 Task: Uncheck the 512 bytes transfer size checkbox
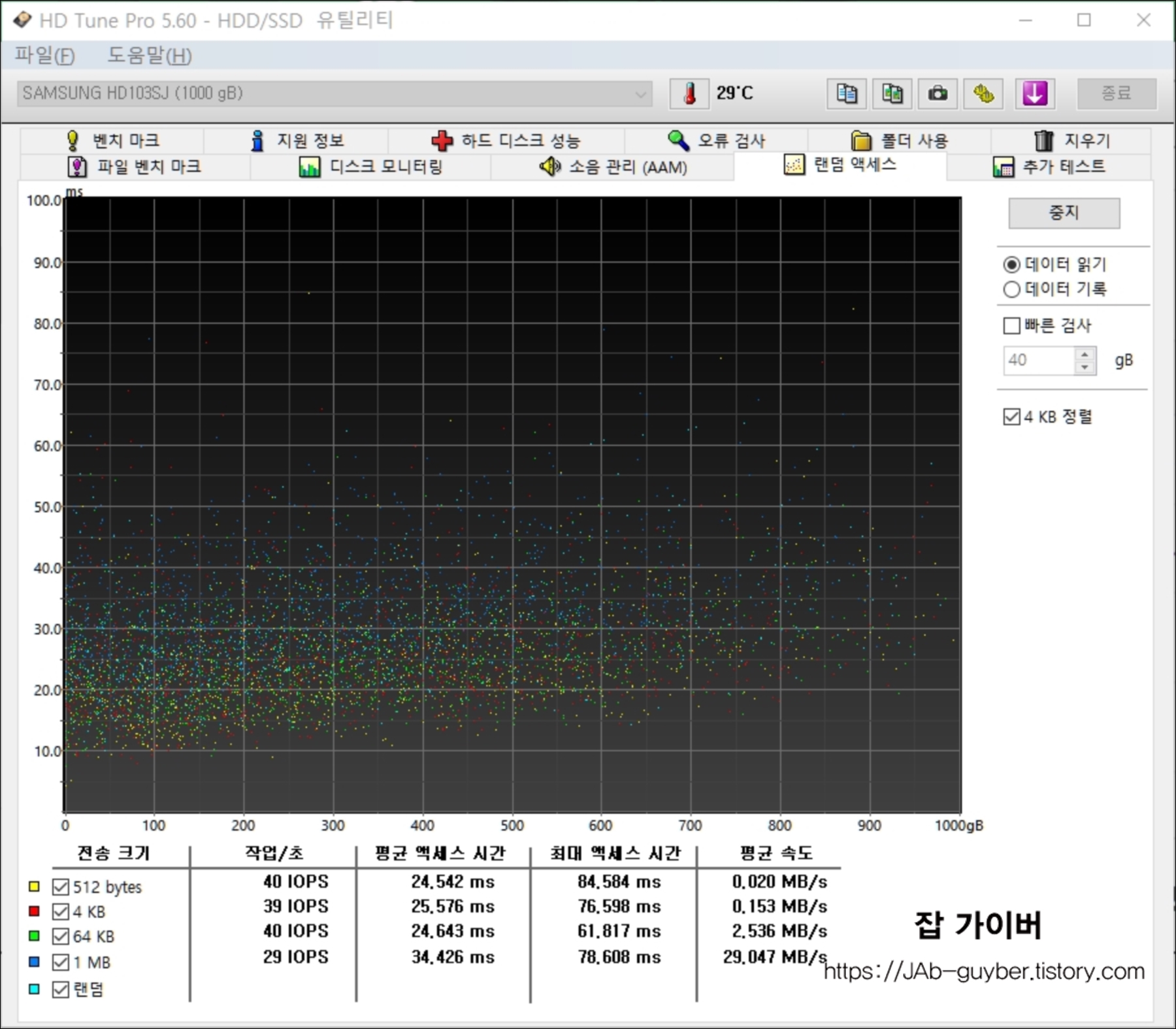60,887
